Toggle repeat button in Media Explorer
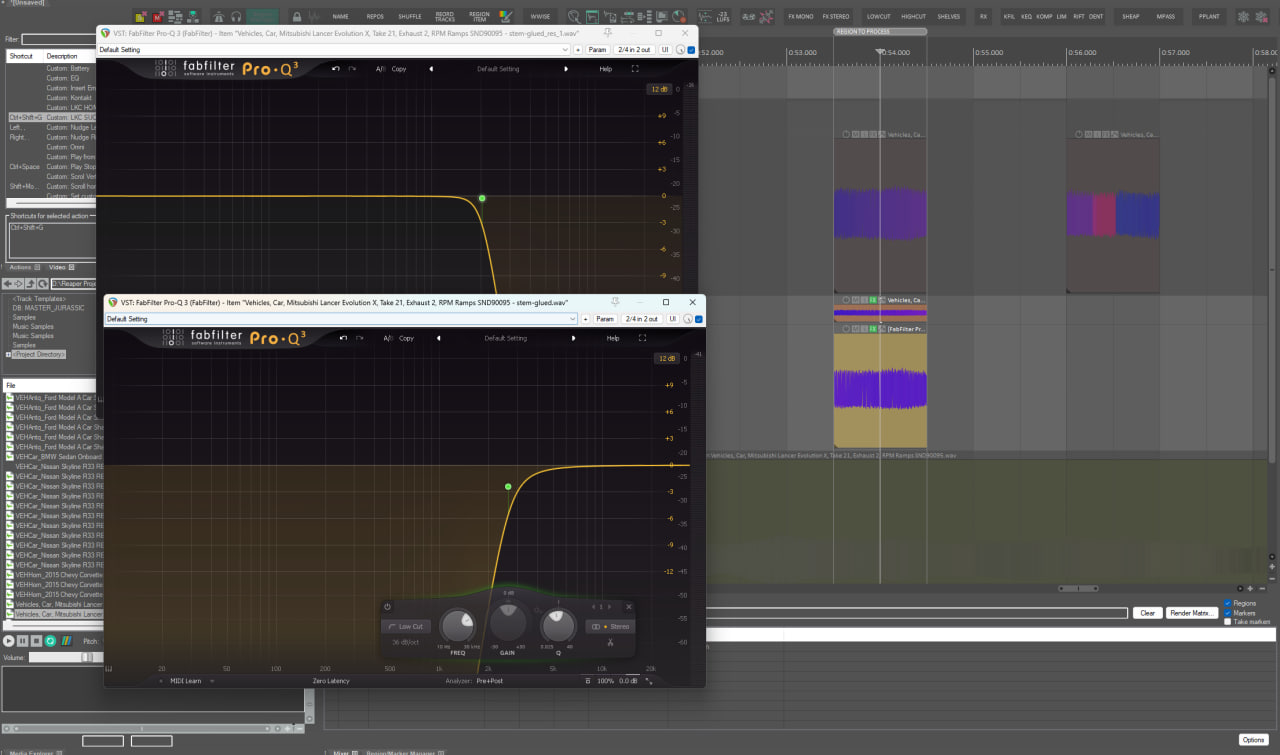Screen dimensions: 1280x755 point(50,640)
